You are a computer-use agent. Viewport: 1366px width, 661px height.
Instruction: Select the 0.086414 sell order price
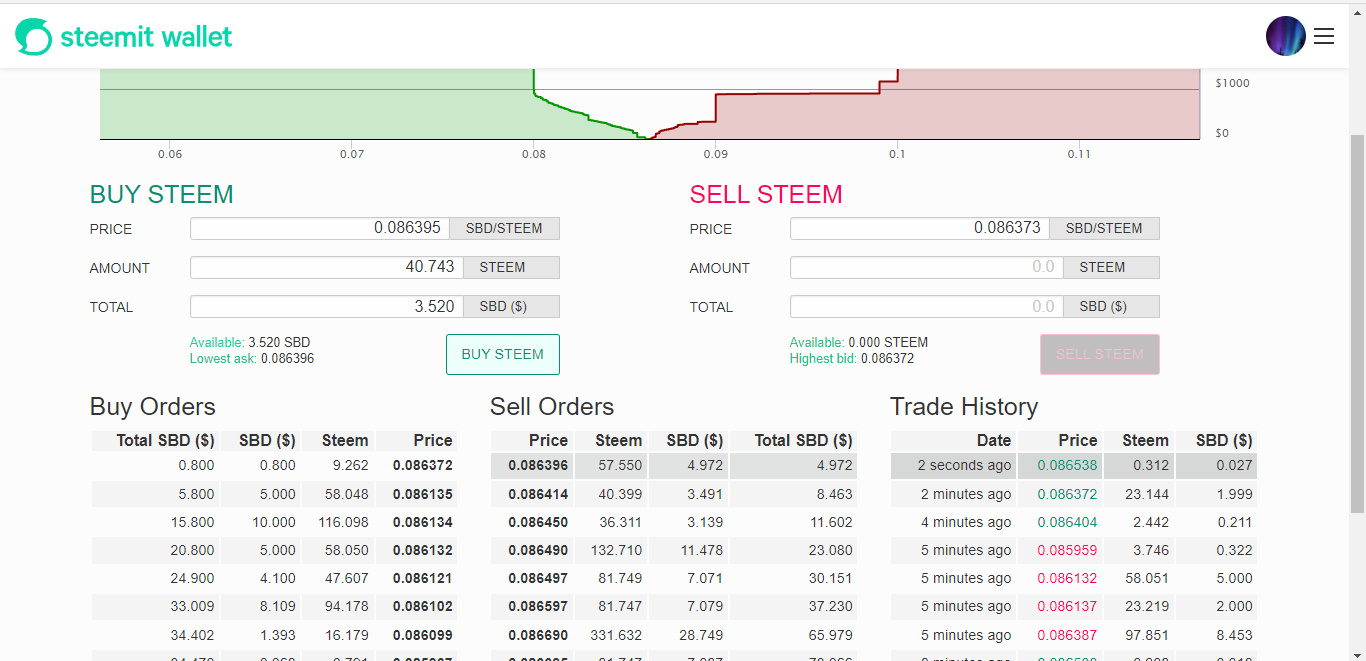[538, 494]
